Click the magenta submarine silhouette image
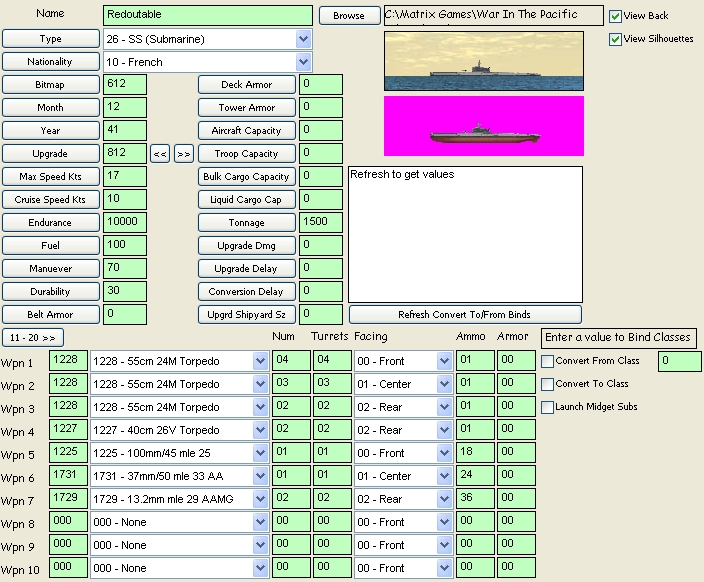 (484, 126)
